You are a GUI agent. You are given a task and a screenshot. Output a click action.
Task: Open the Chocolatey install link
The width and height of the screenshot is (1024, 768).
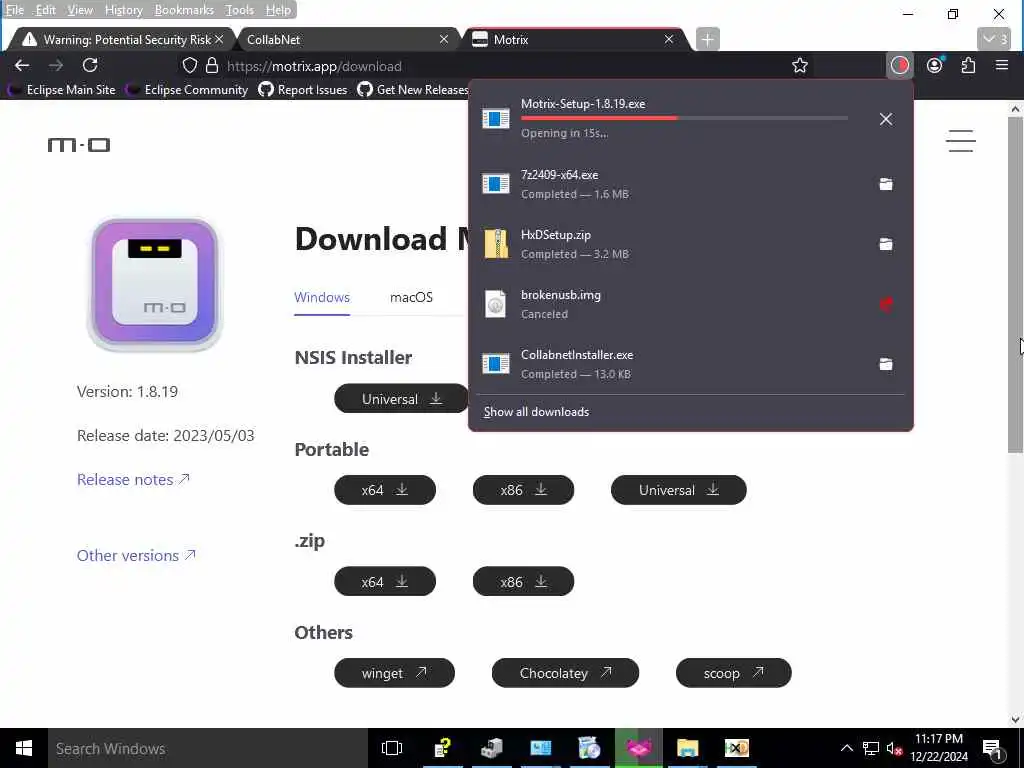click(x=565, y=673)
